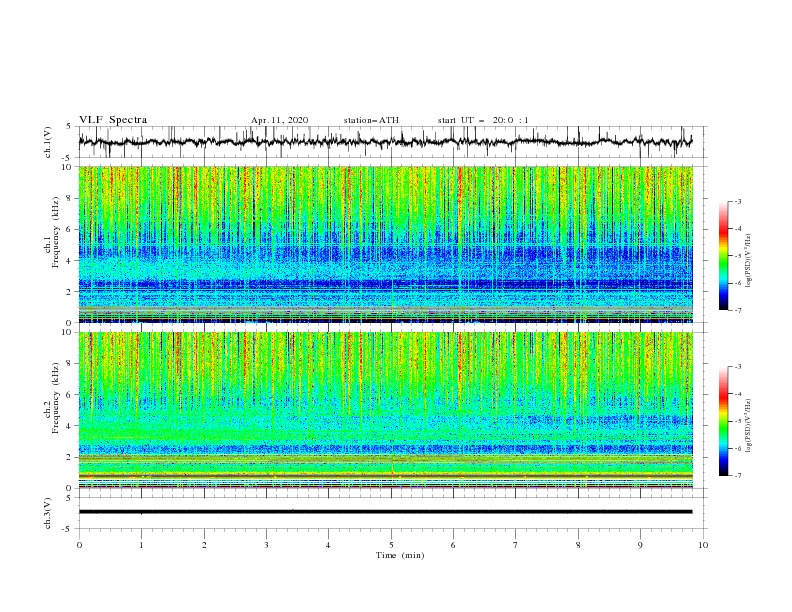The width and height of the screenshot is (792, 612).
Task: Select the date text 'Apr. 11, 2020'
Action: 279,120
